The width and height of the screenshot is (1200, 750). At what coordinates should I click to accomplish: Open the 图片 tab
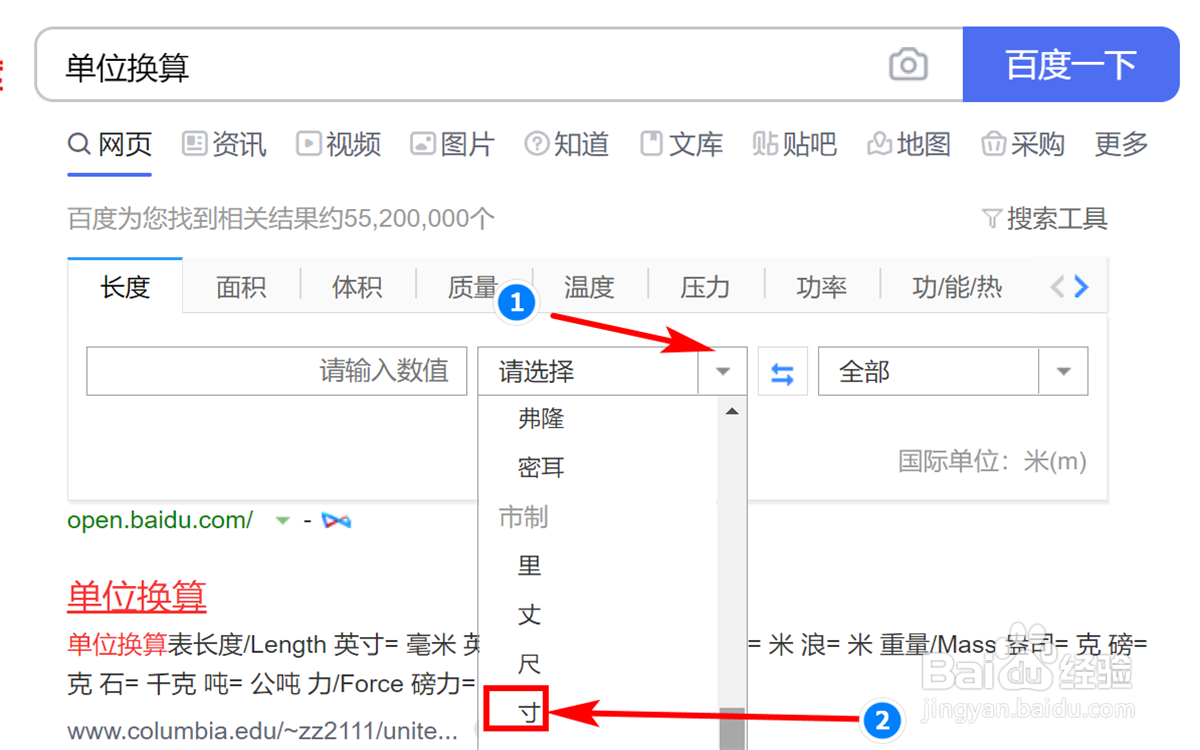pos(453,145)
